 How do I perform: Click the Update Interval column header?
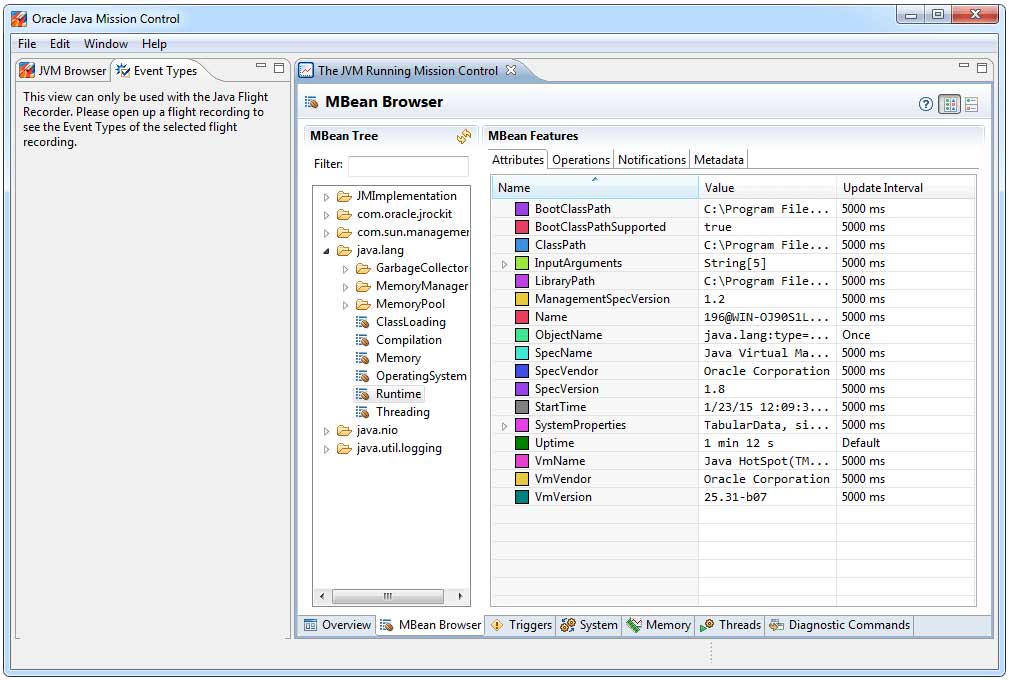click(906, 188)
